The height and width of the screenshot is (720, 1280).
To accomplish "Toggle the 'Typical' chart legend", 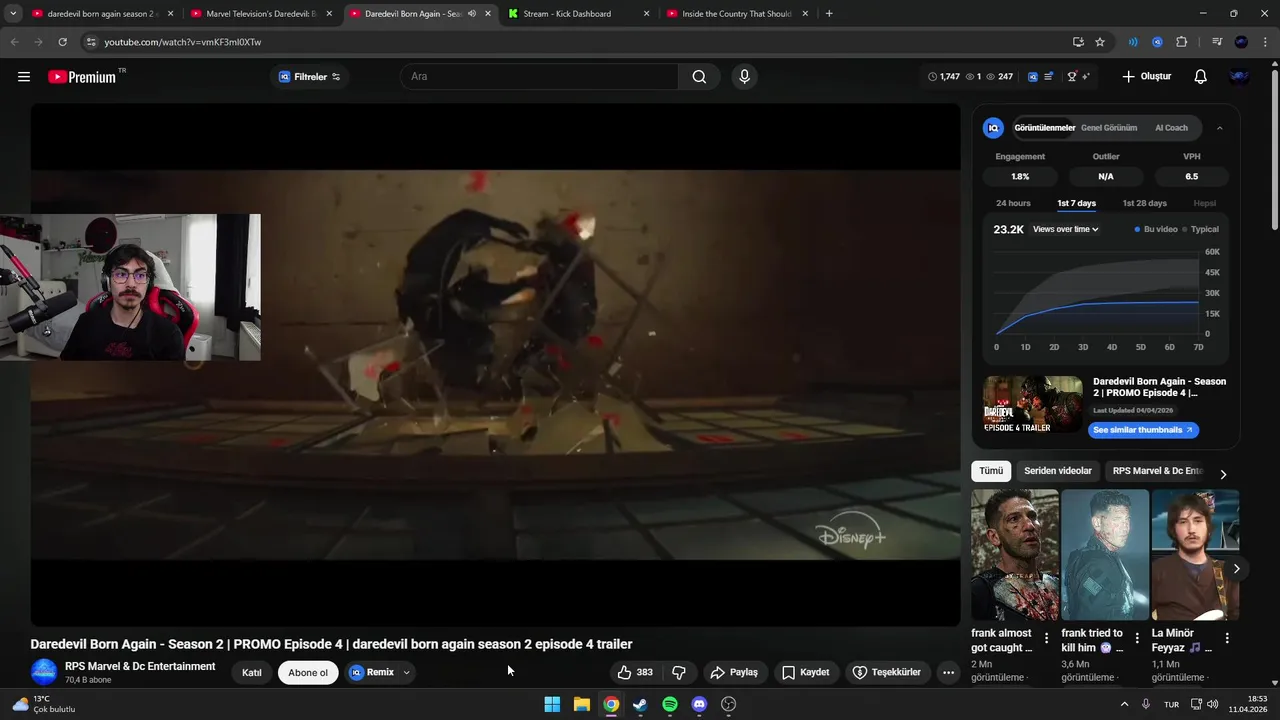I will [x=1200, y=229].
